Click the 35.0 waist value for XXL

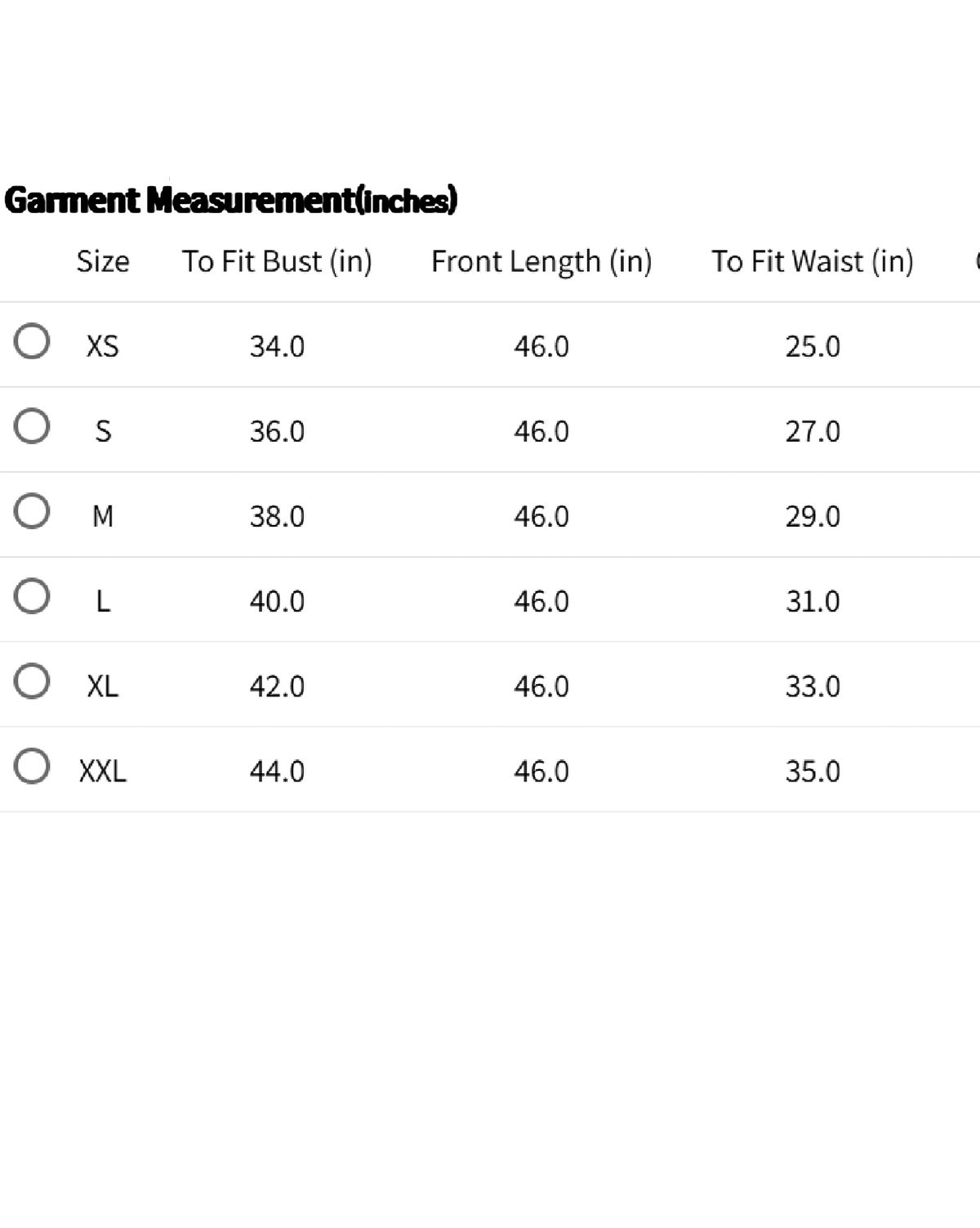pyautogui.click(x=813, y=771)
